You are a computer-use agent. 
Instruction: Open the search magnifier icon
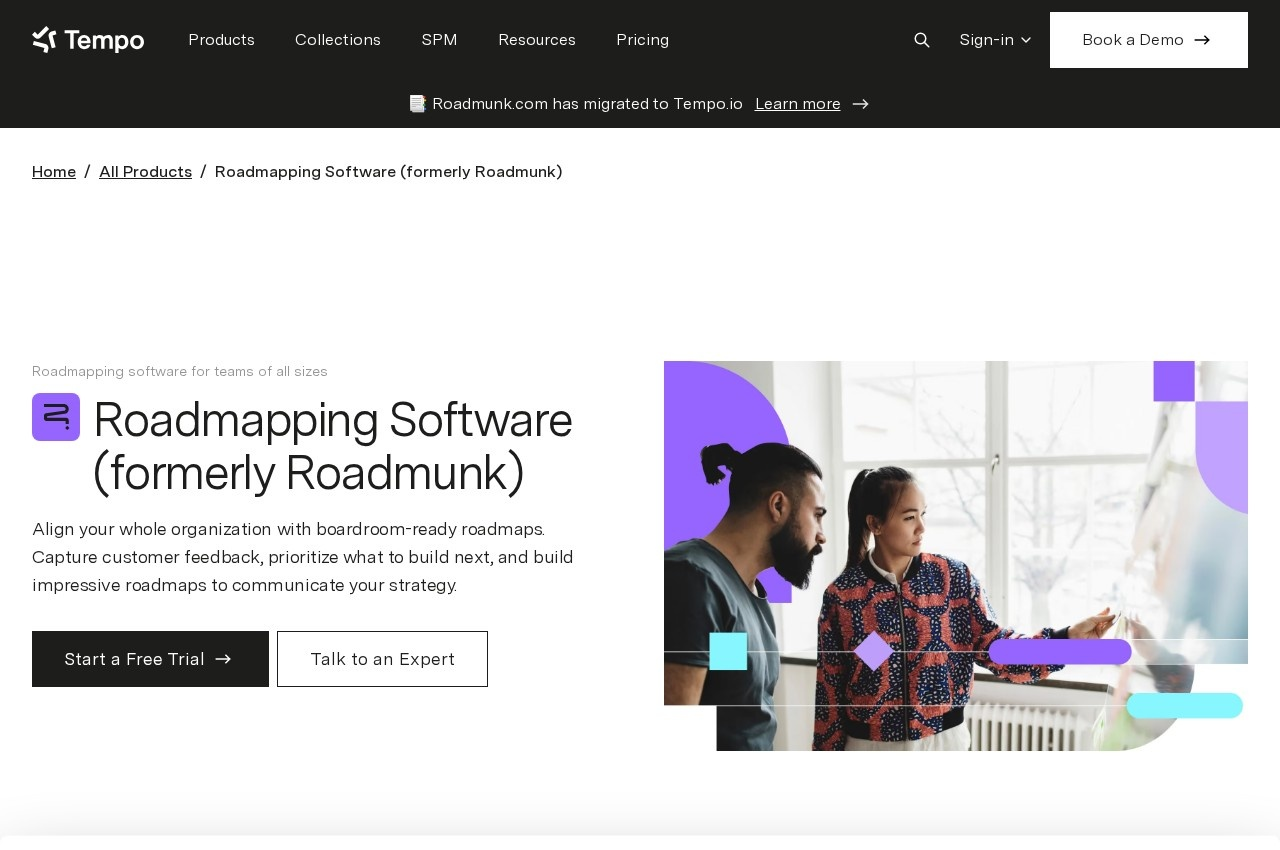click(x=922, y=40)
